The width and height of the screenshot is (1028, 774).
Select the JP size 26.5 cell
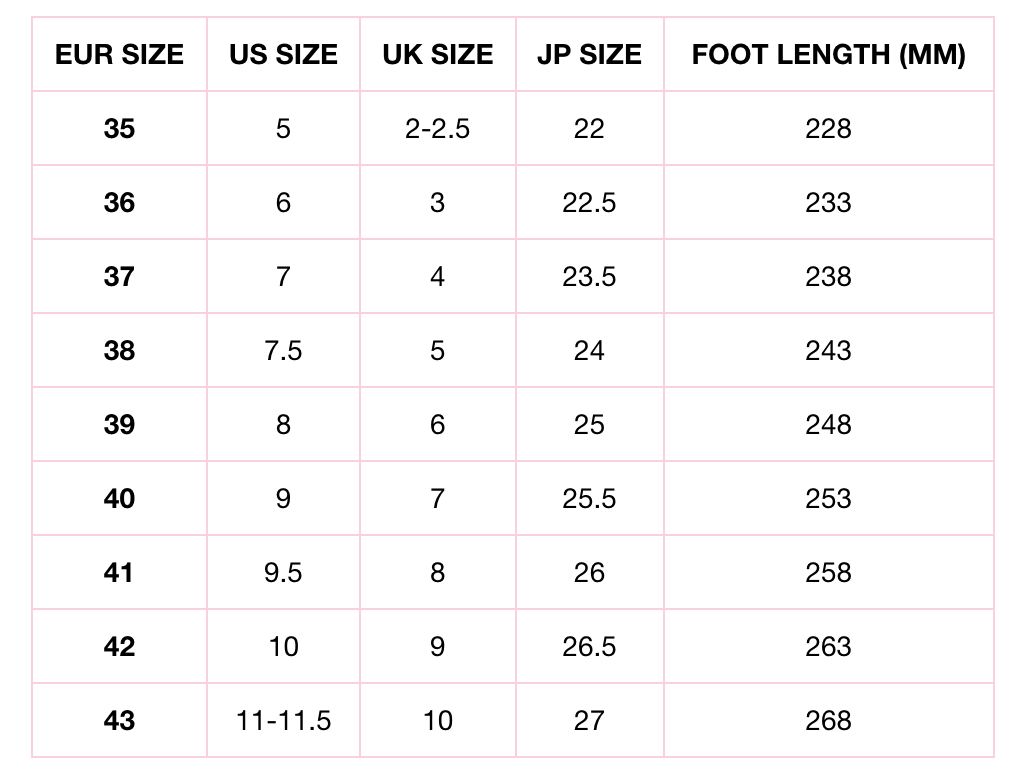coord(589,647)
